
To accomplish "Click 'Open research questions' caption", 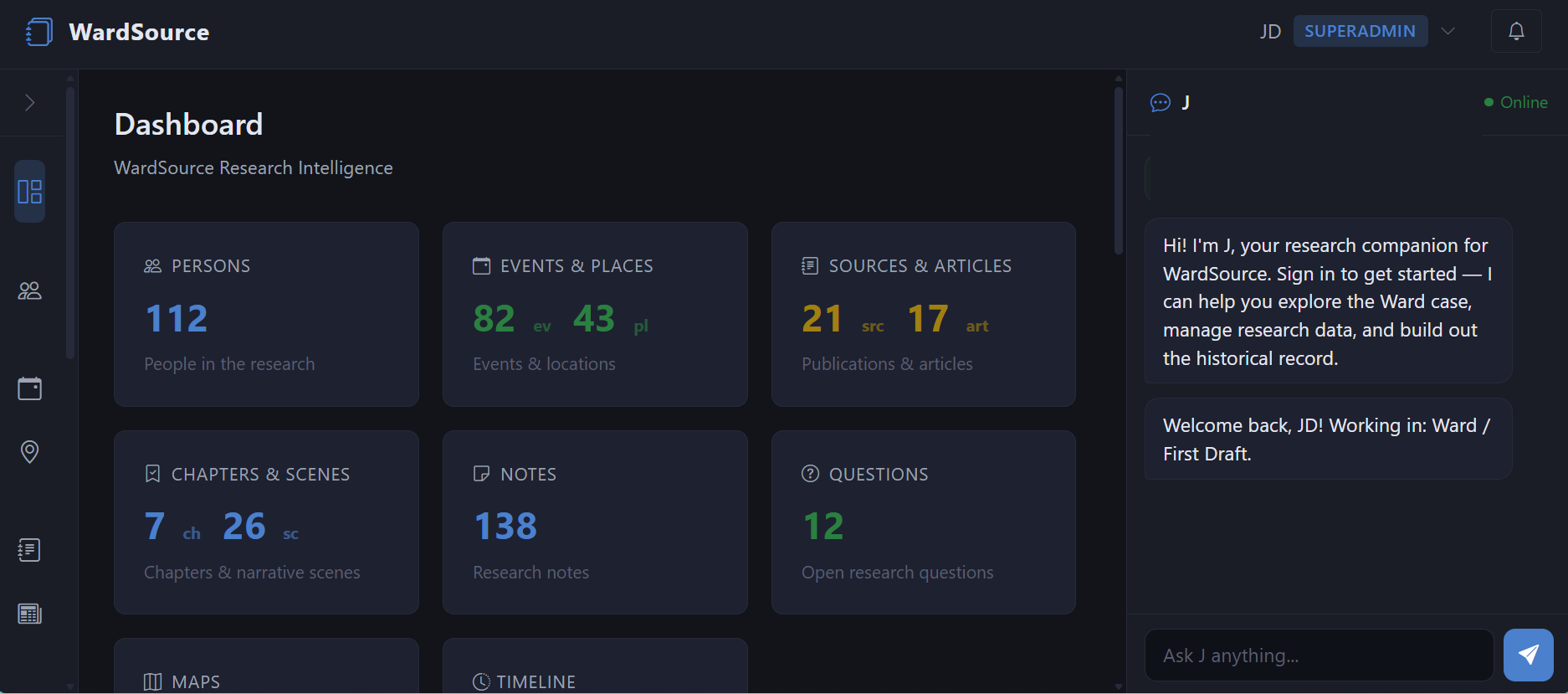I will tap(898, 573).
